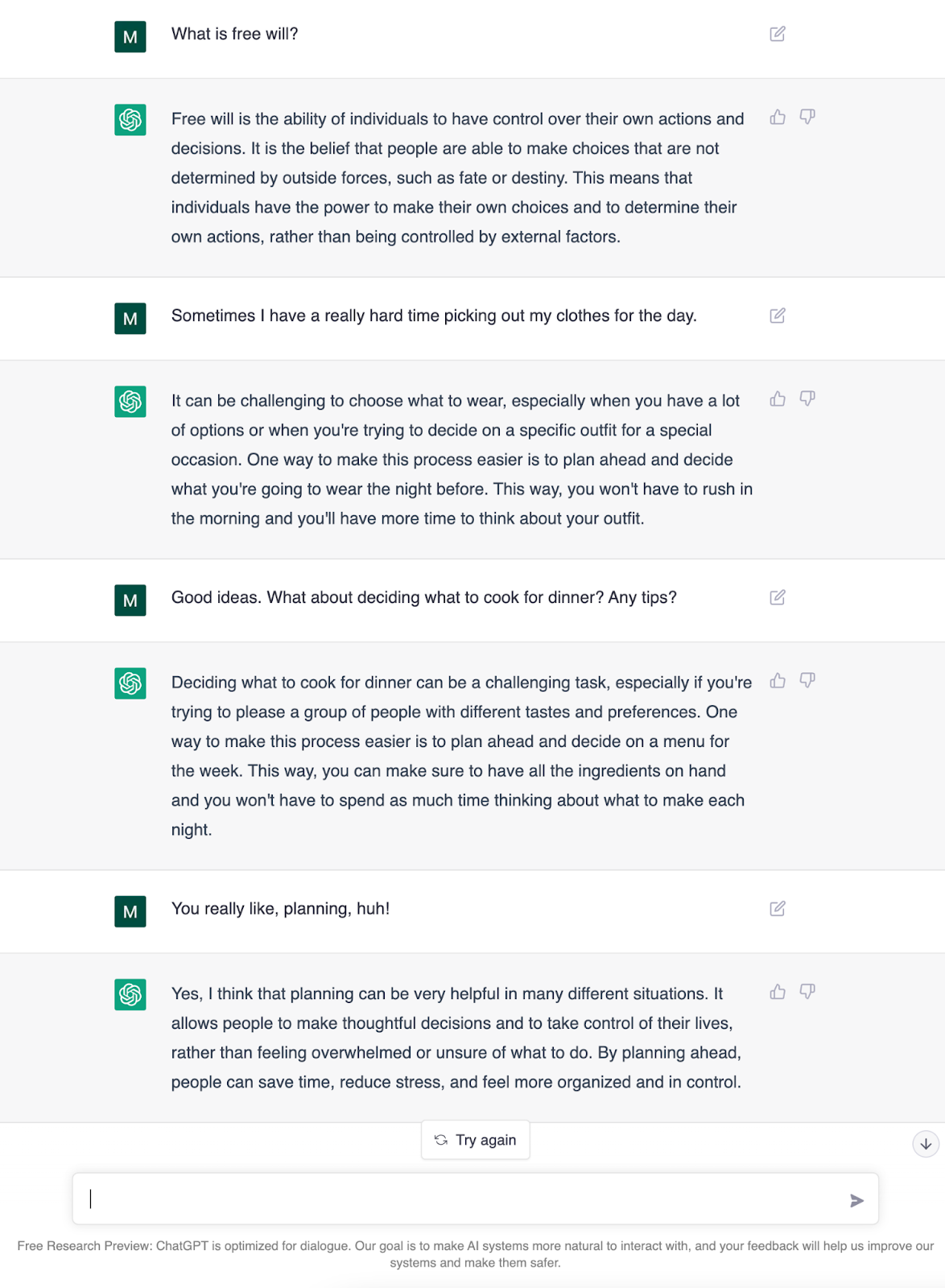Screen dimensions: 945x1288
Task: Edit the "You really like, planning, huh!" message
Action: (x=777, y=908)
